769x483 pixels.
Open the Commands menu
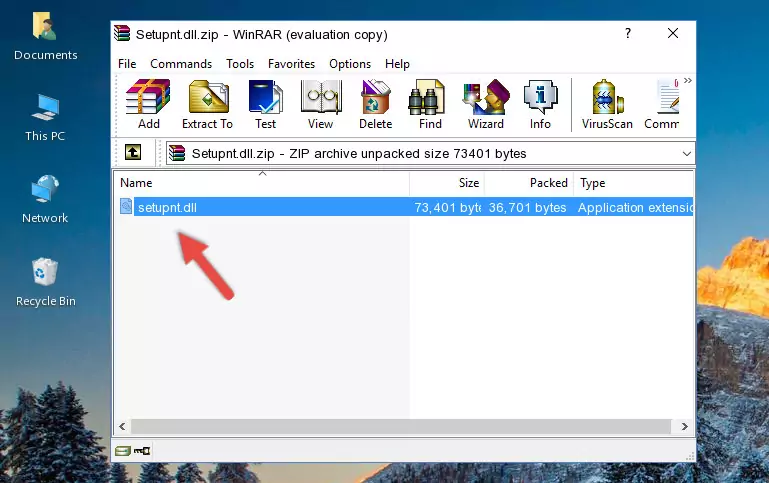tap(181, 64)
